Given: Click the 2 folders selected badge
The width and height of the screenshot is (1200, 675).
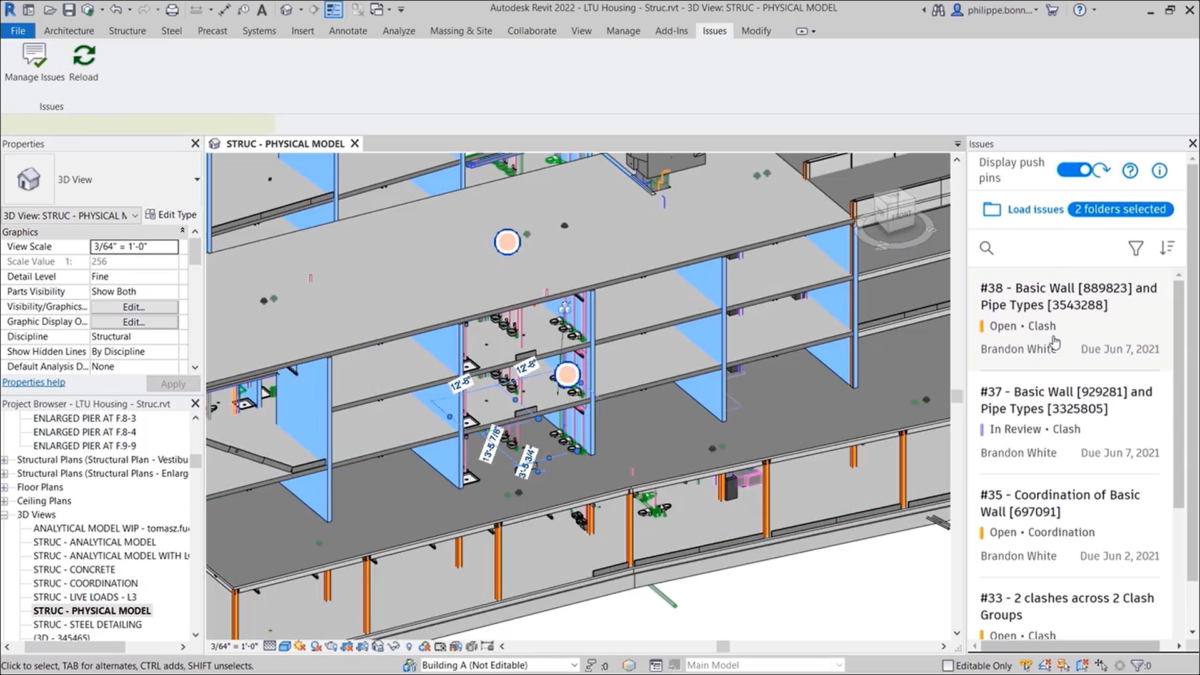Looking at the screenshot, I should (x=1120, y=210).
